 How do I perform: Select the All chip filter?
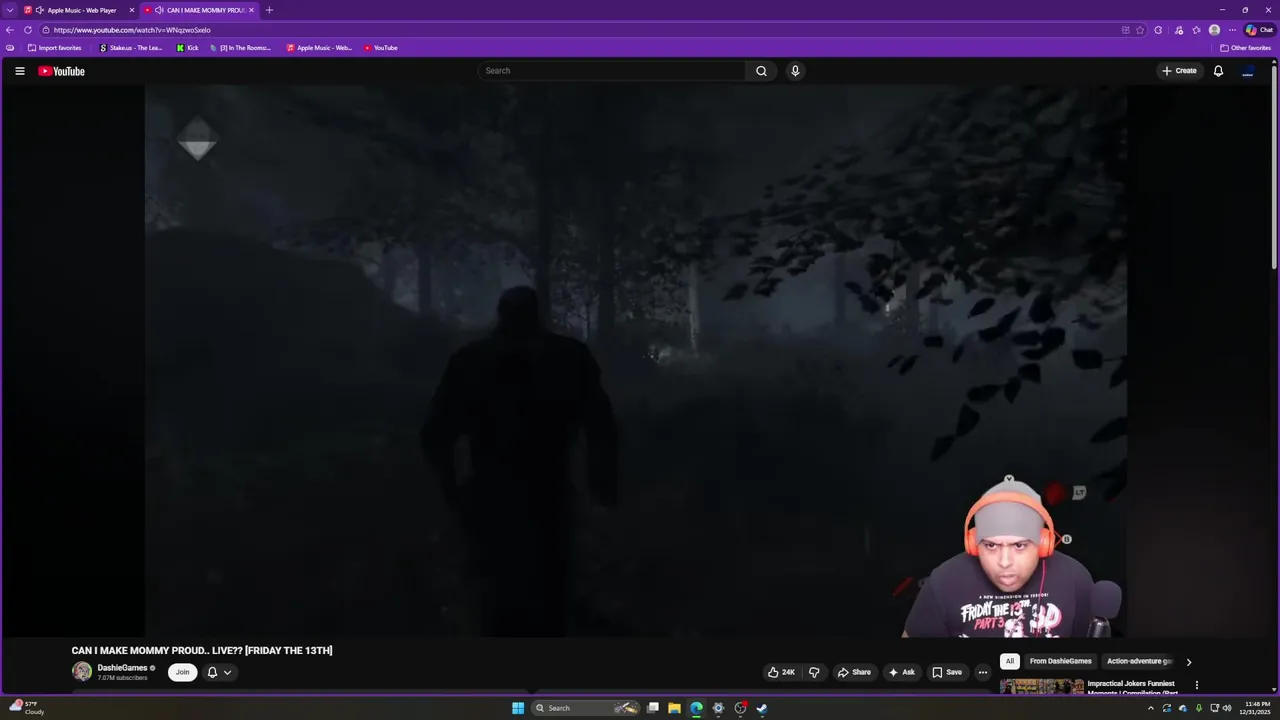[1010, 661]
